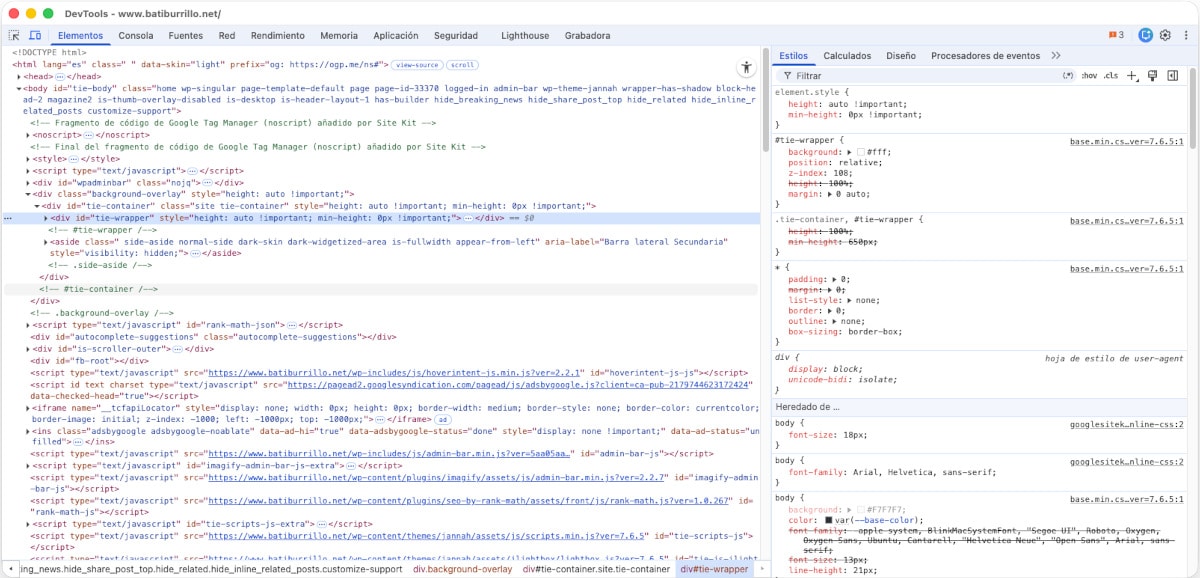Expand the div#tie-wrapper node
The image size is (1200, 578).
[x=46, y=217]
